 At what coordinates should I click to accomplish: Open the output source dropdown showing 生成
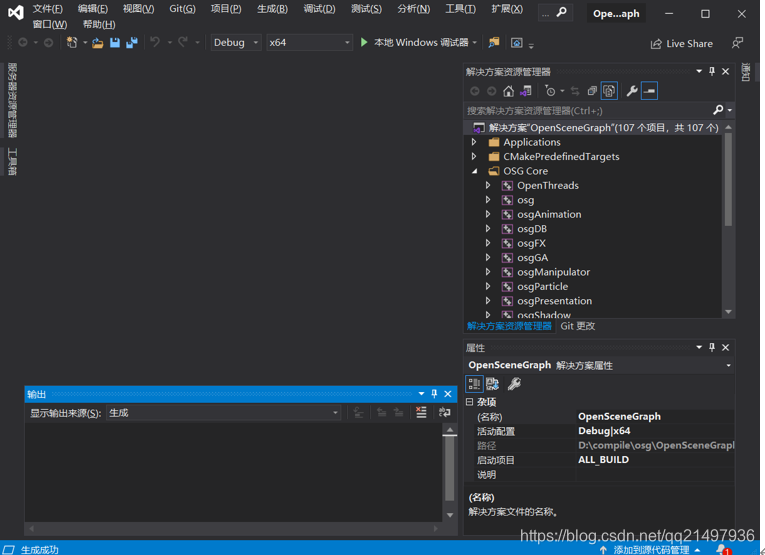[223, 413]
